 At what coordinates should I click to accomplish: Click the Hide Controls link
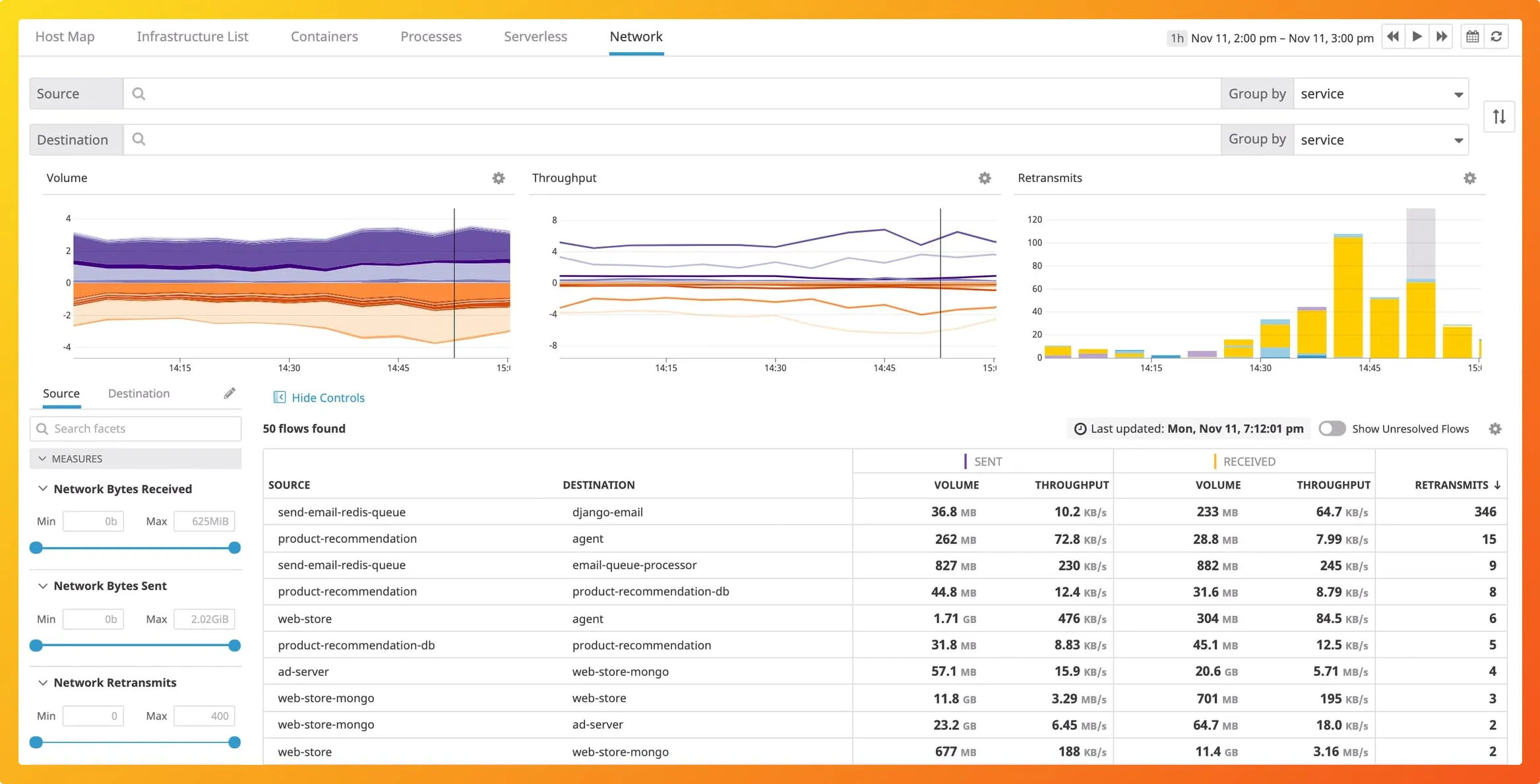pos(328,398)
